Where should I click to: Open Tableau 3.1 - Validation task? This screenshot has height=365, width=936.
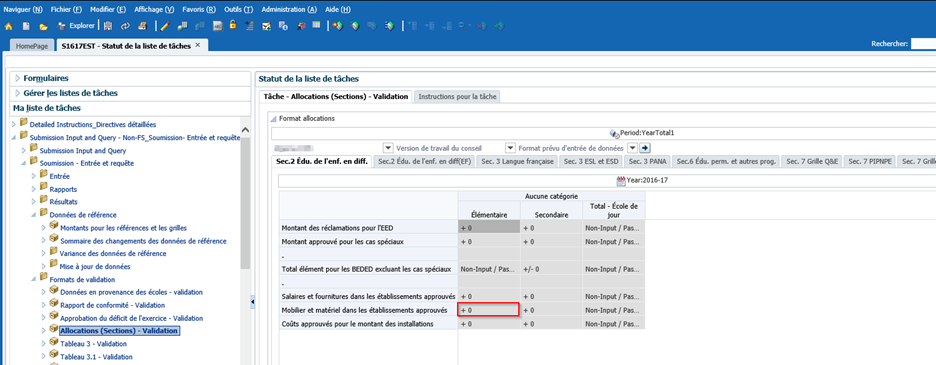point(97,357)
